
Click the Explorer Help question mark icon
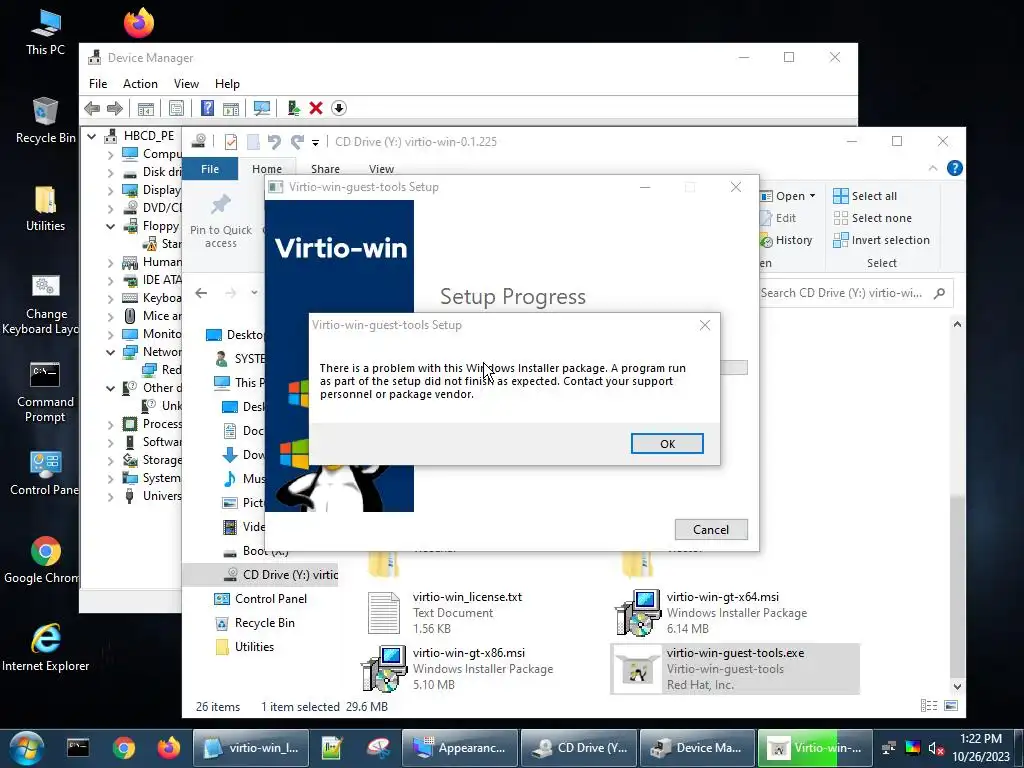954,168
